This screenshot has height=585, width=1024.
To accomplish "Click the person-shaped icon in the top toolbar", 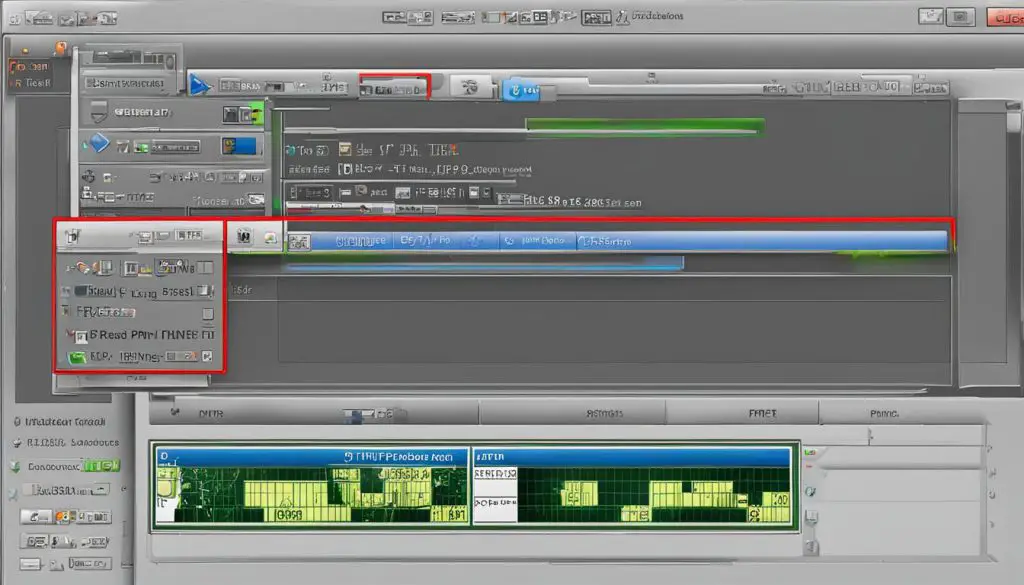I will pyautogui.click(x=622, y=17).
